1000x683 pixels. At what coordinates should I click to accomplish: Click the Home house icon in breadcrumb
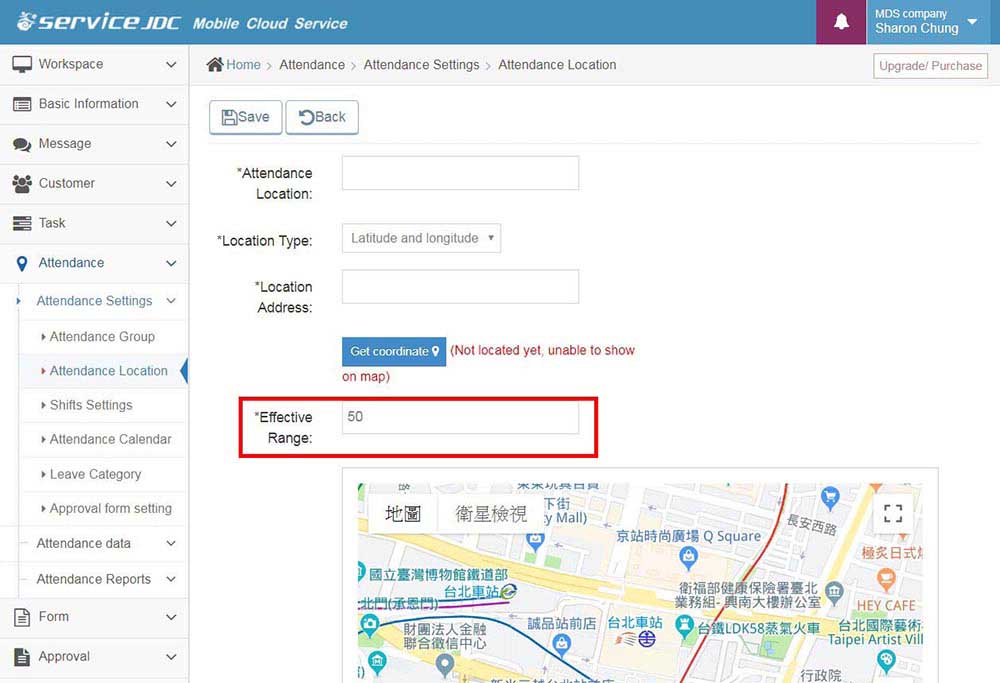pyautogui.click(x=215, y=64)
